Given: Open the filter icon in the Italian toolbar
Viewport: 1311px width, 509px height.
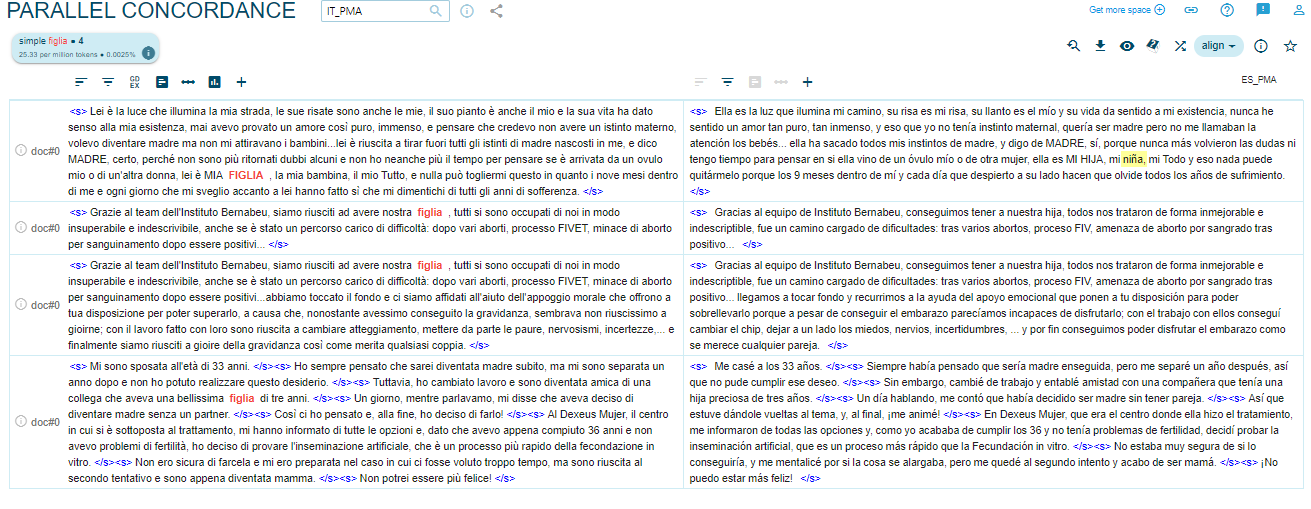Looking at the screenshot, I should pos(108,82).
